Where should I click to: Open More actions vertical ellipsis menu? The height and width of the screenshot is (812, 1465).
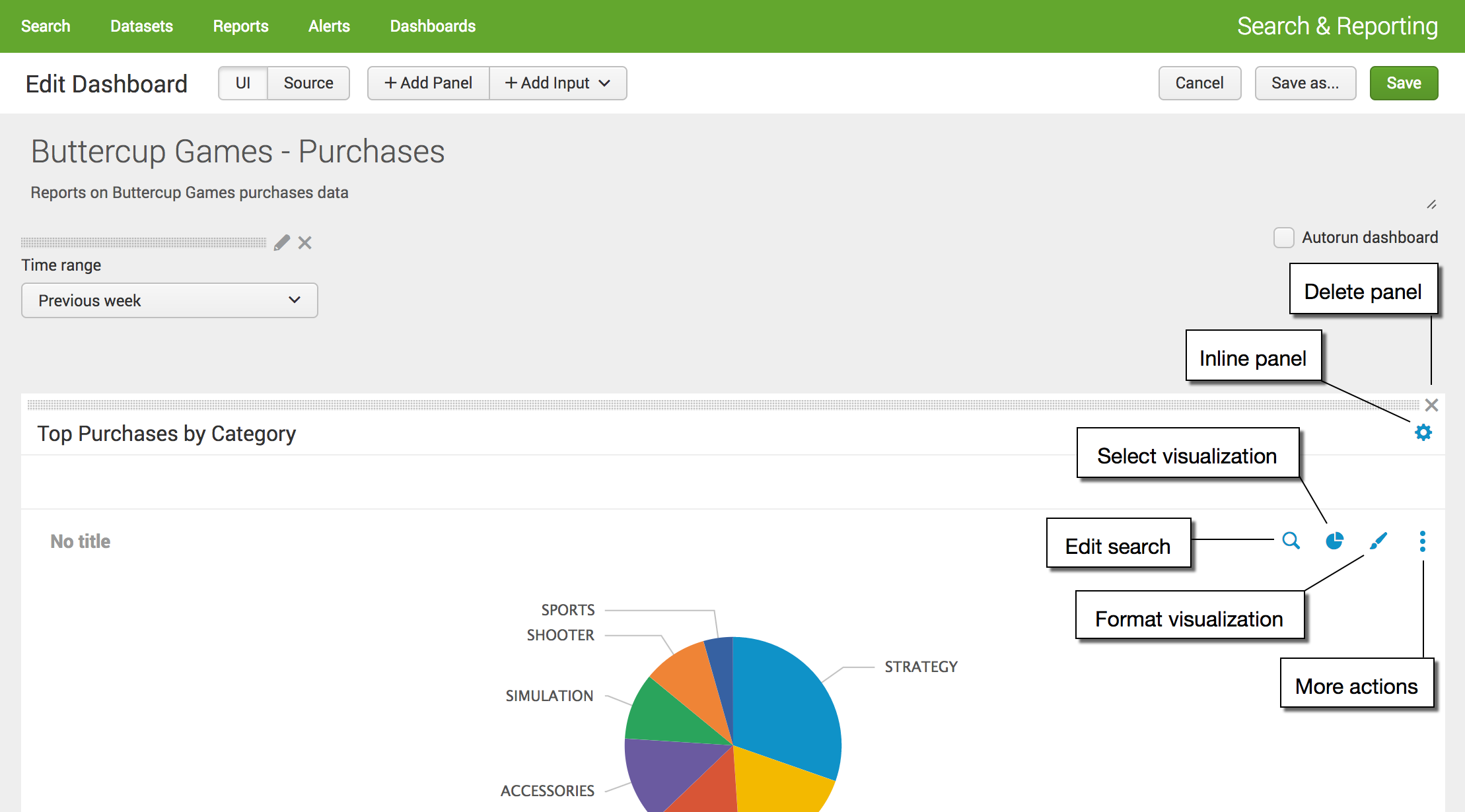pyautogui.click(x=1423, y=541)
